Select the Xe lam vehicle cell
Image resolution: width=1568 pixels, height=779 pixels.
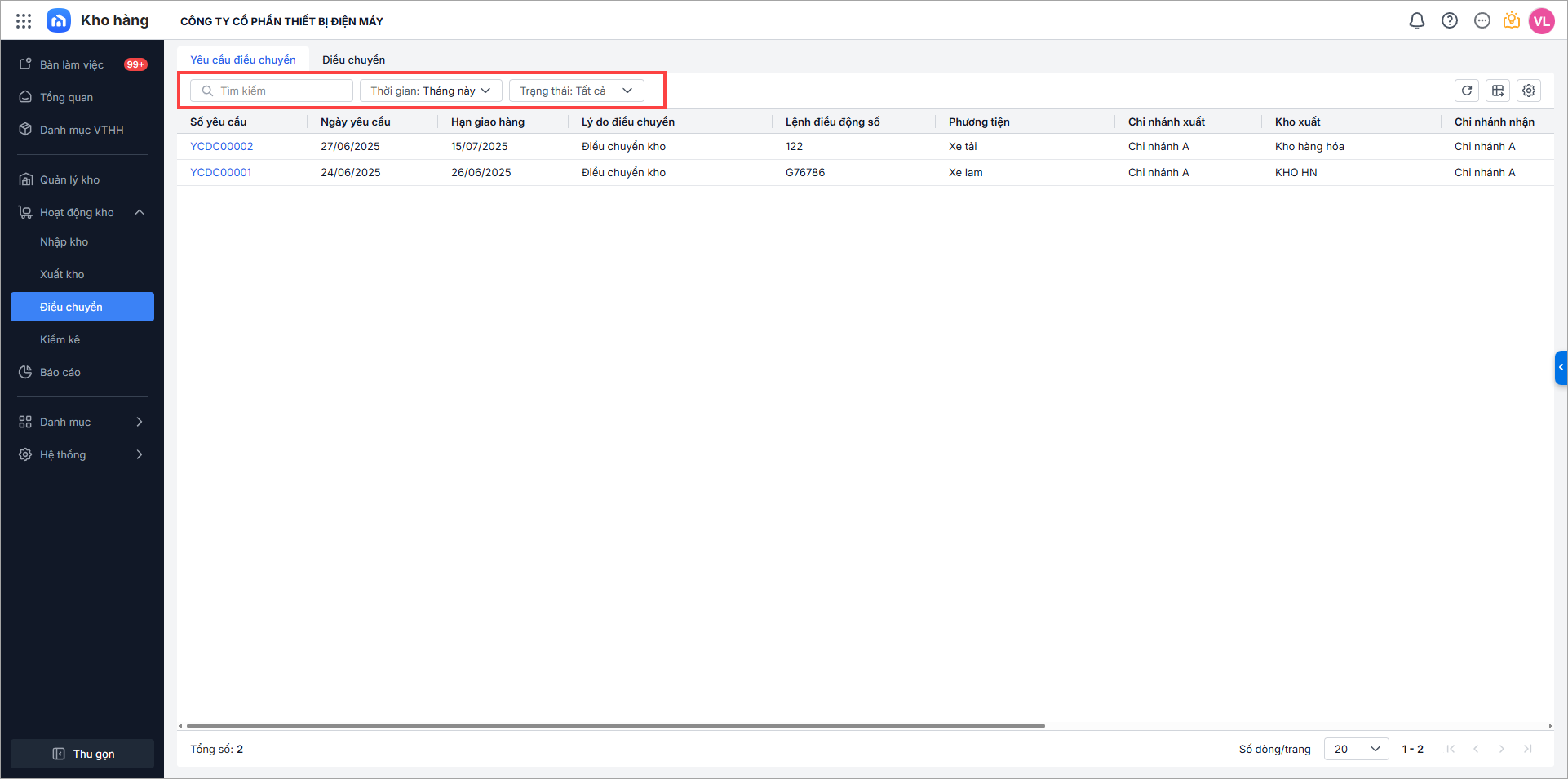[x=966, y=172]
